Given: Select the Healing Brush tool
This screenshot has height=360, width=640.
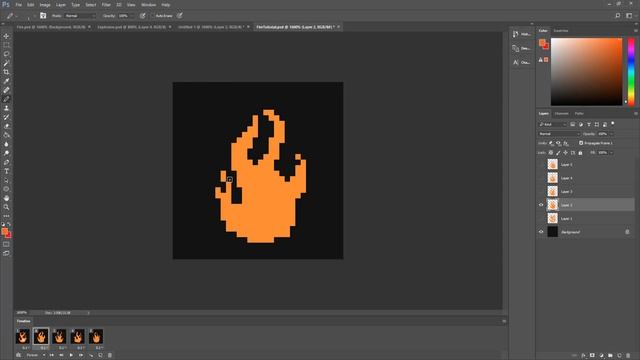Looking at the screenshot, I should (x=6, y=90).
